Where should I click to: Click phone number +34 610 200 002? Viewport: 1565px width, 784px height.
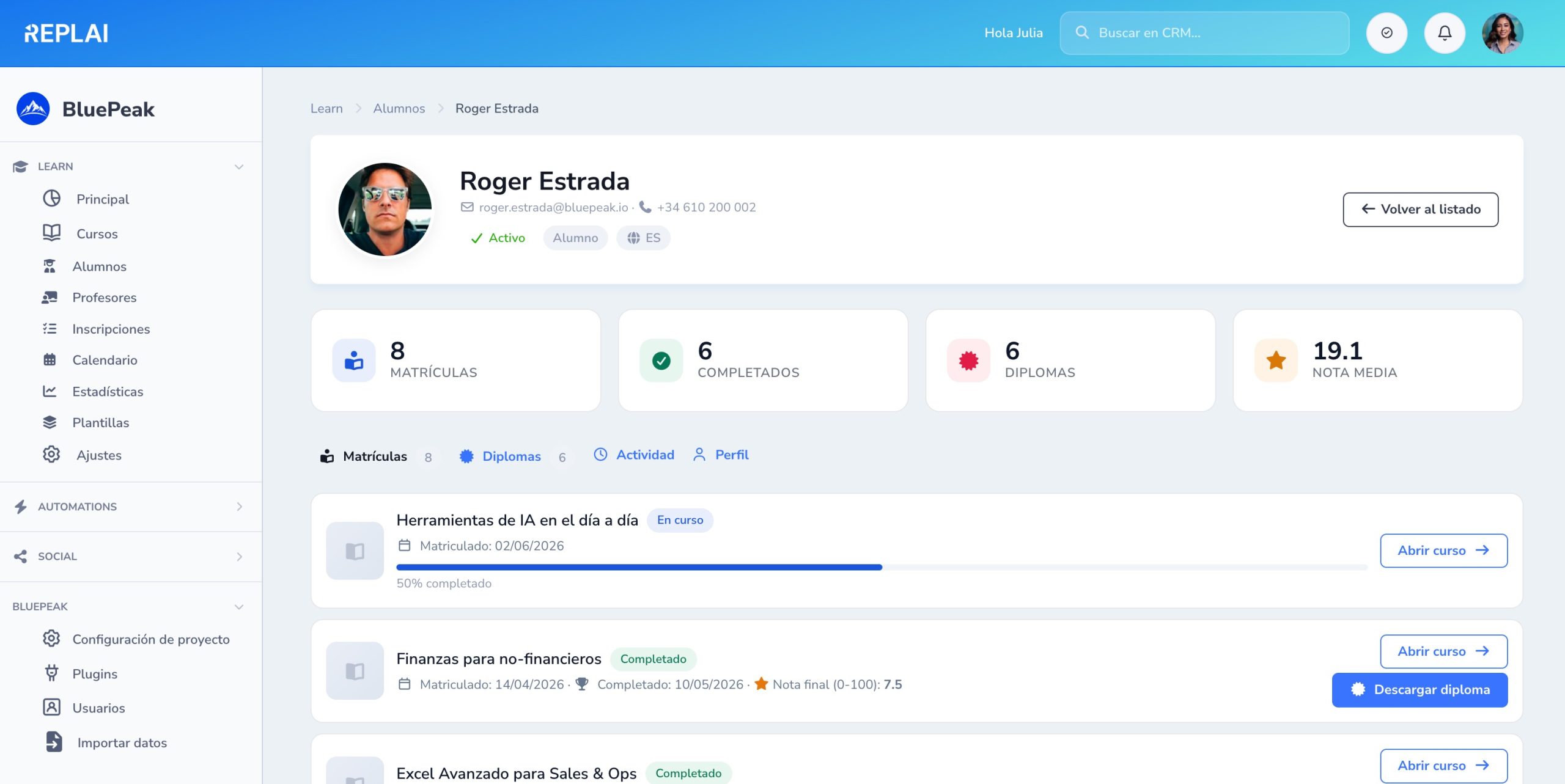pos(706,207)
